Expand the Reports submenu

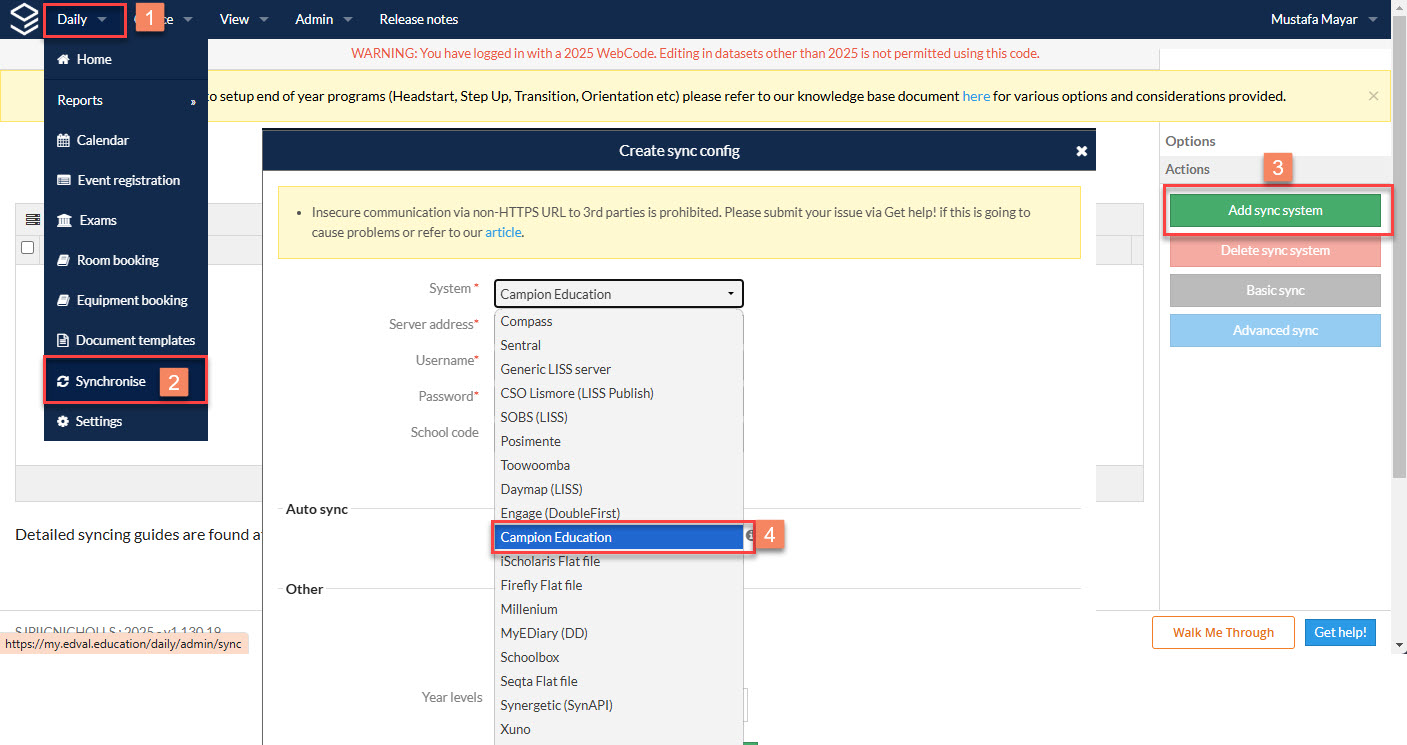[126, 101]
